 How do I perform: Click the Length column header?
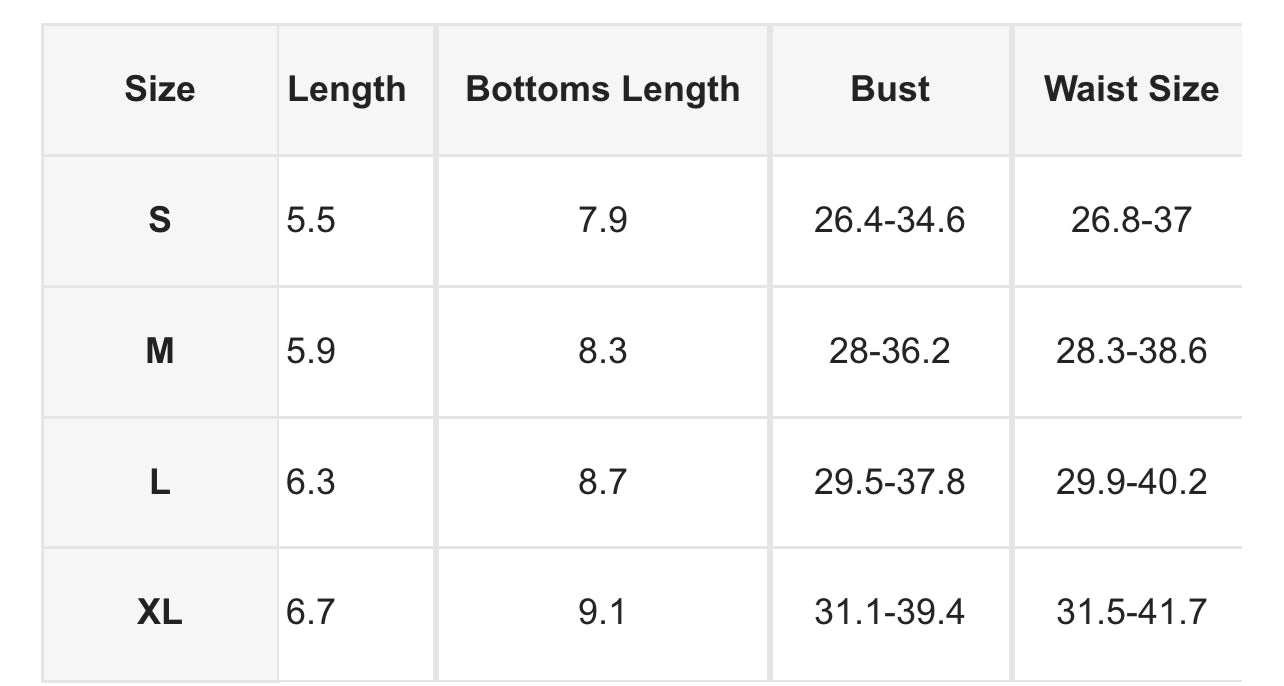click(347, 90)
